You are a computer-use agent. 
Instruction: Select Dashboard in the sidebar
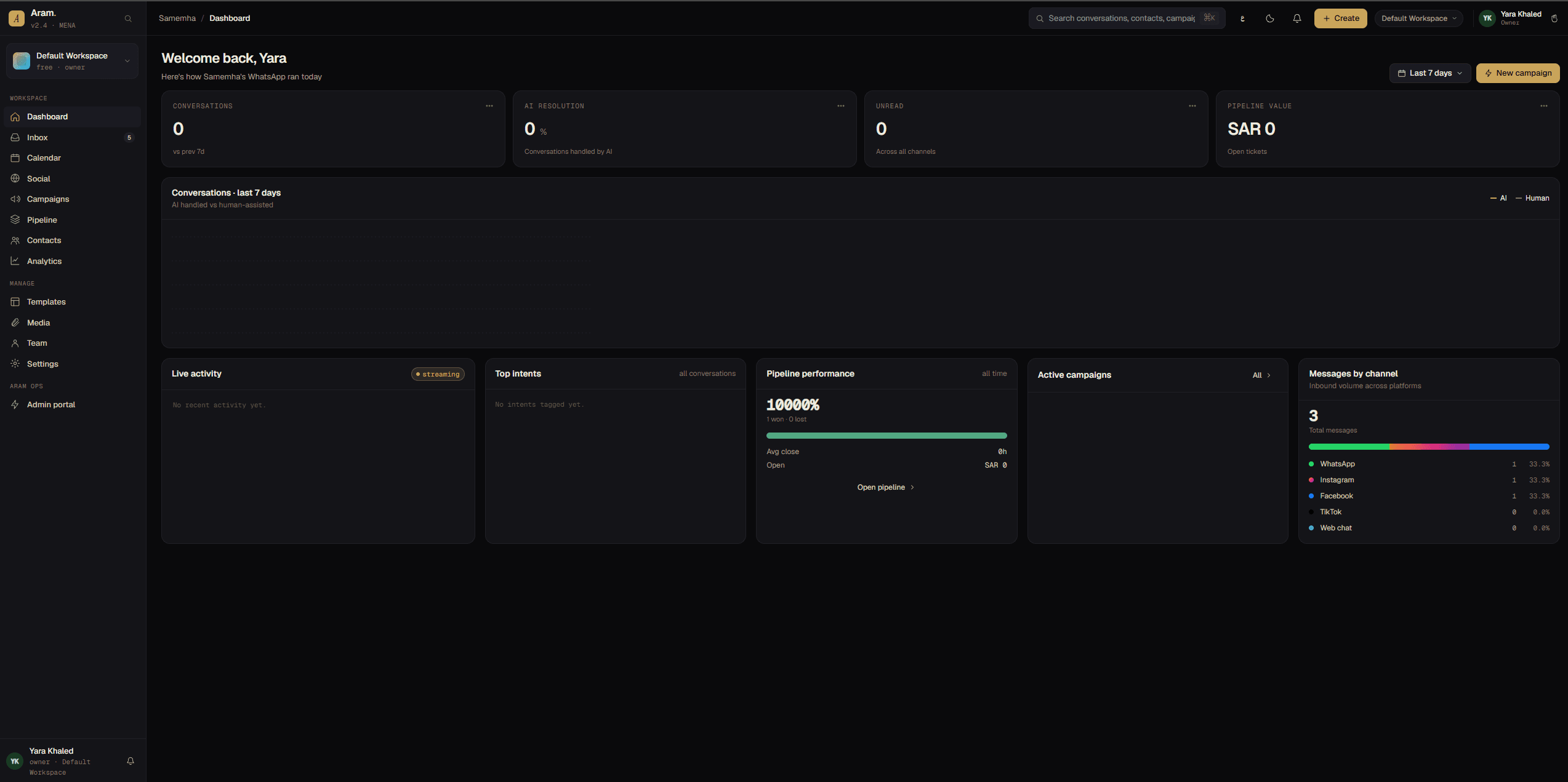[72, 117]
